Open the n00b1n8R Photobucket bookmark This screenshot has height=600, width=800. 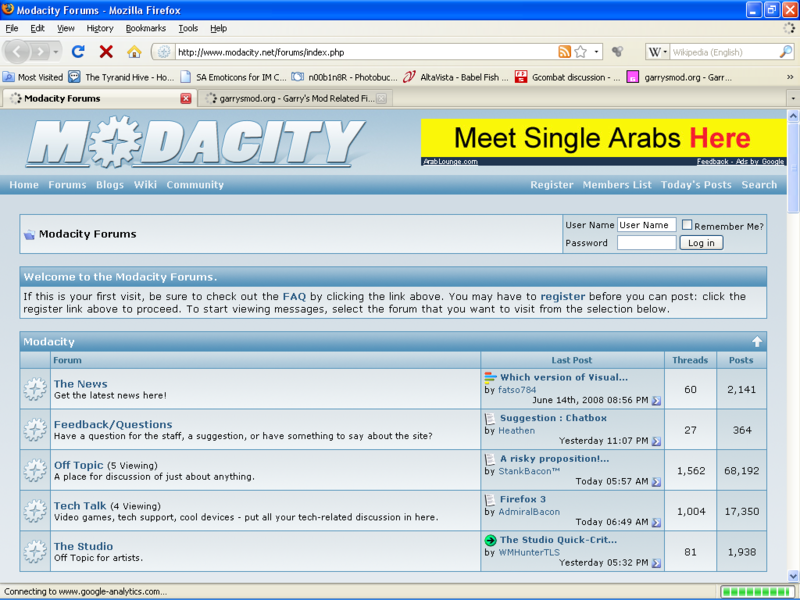click(344, 78)
